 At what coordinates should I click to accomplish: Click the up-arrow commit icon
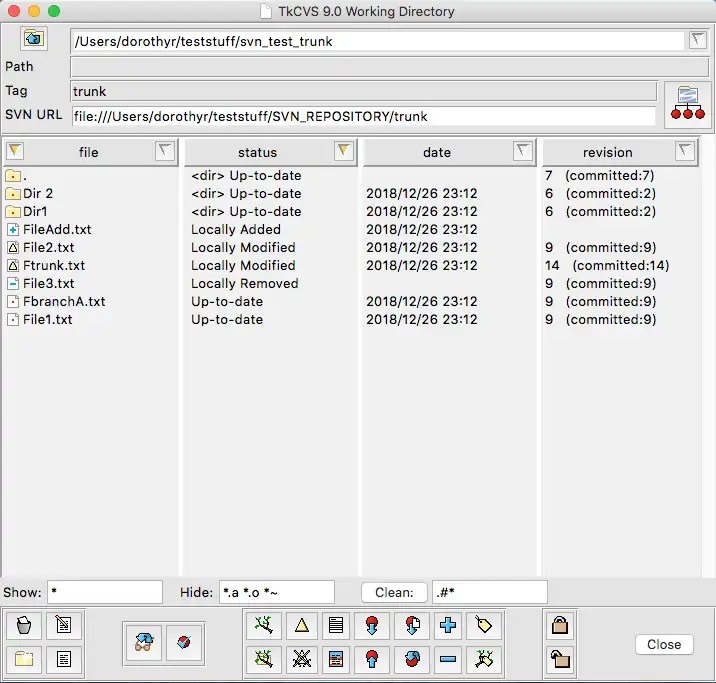pyautogui.click(x=372, y=659)
